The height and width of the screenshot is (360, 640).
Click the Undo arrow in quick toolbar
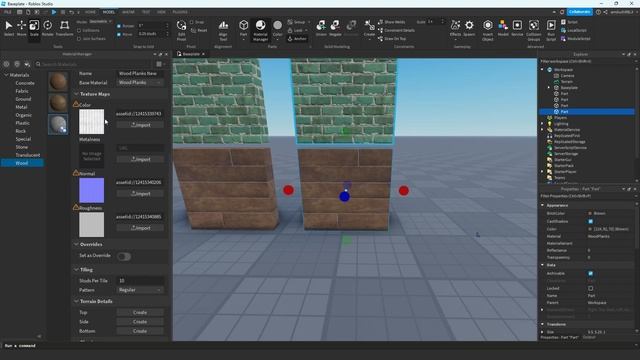[71, 12]
